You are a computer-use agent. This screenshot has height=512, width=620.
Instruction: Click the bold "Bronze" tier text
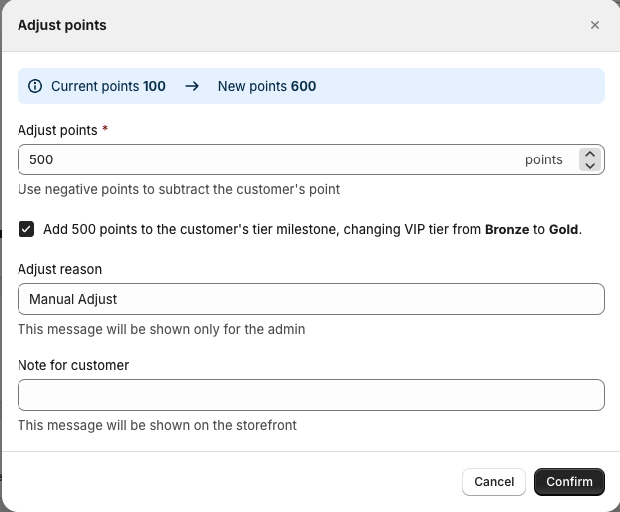click(x=507, y=229)
